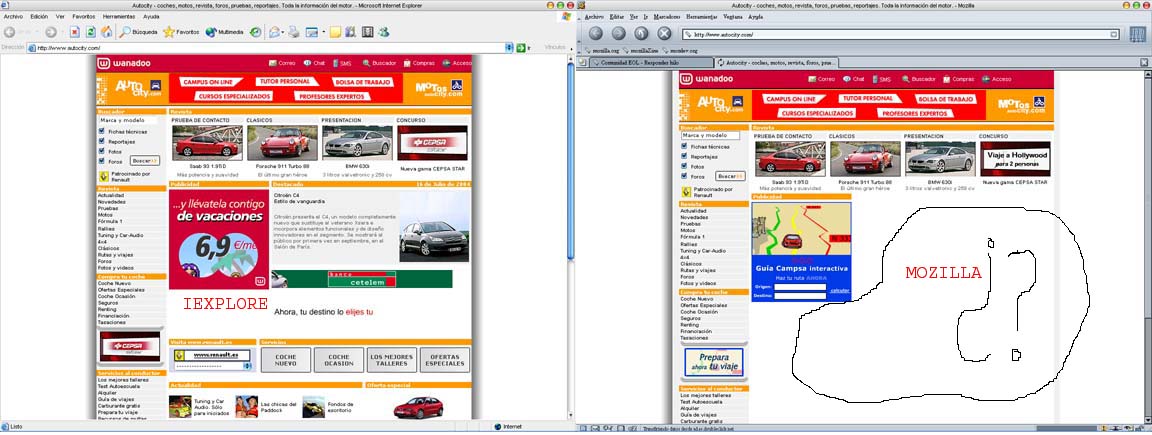Click the film strip icon in IE toolbar
This screenshot has width=1152, height=435.
pyautogui.click(x=367, y=32)
